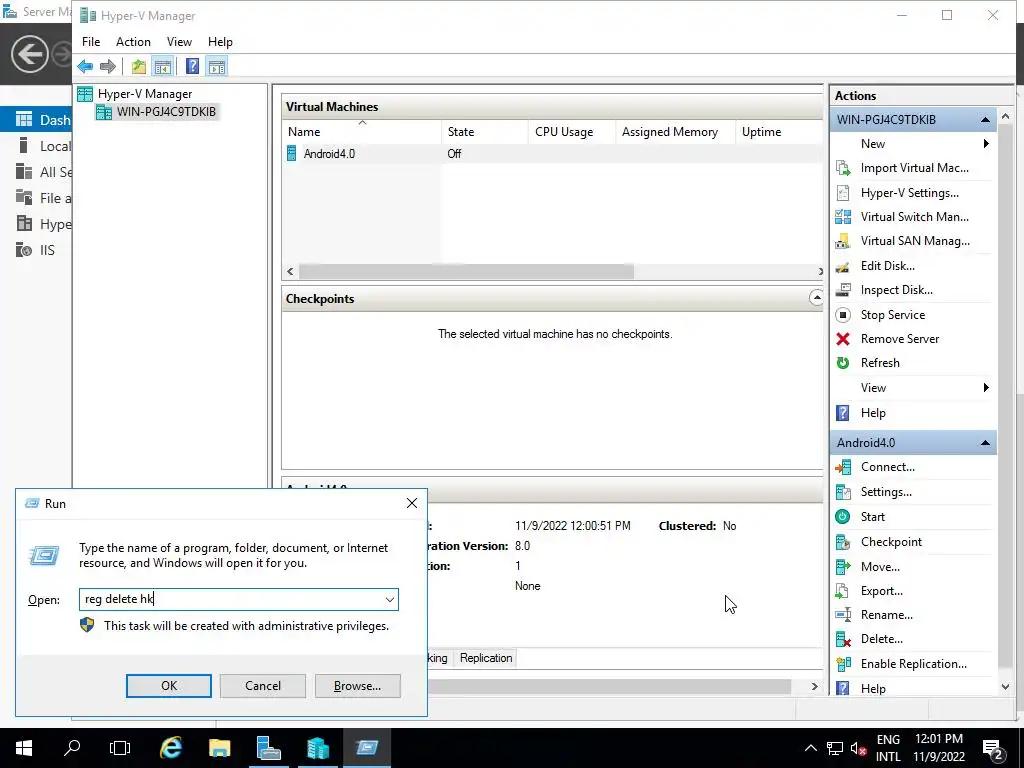
Task: Click the Uptime column header
Action: 778,132
